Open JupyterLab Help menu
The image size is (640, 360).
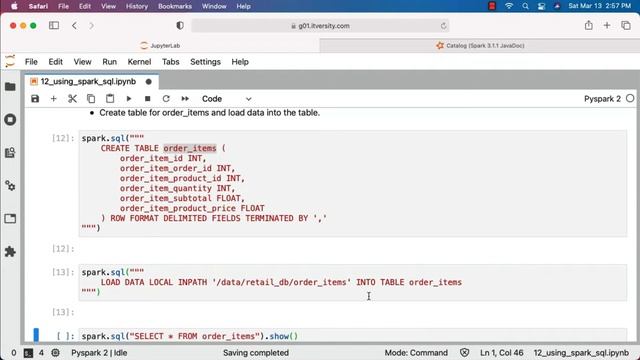pyautogui.click(x=240, y=62)
